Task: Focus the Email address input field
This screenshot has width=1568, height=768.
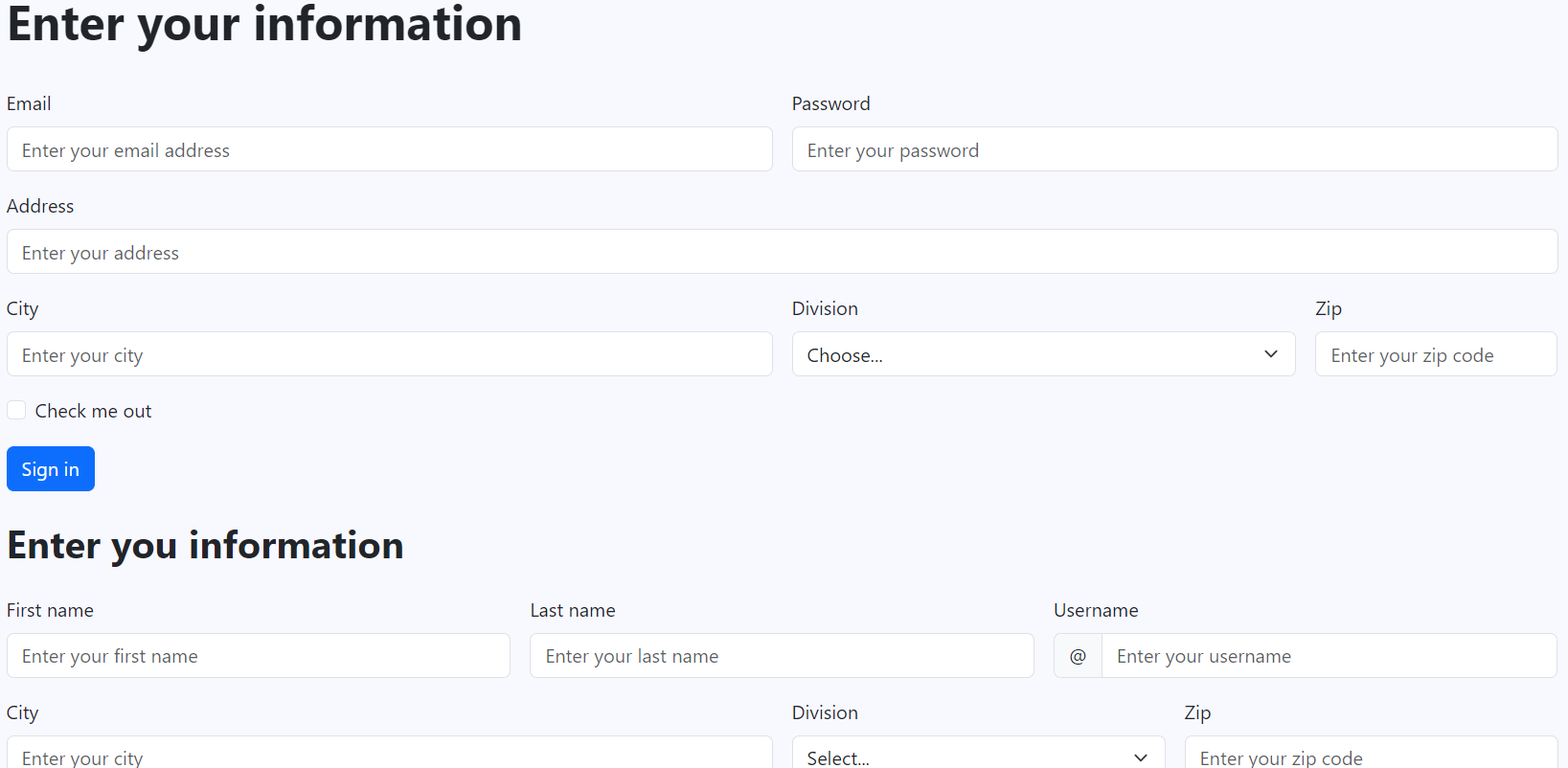Action: pyautogui.click(x=389, y=149)
